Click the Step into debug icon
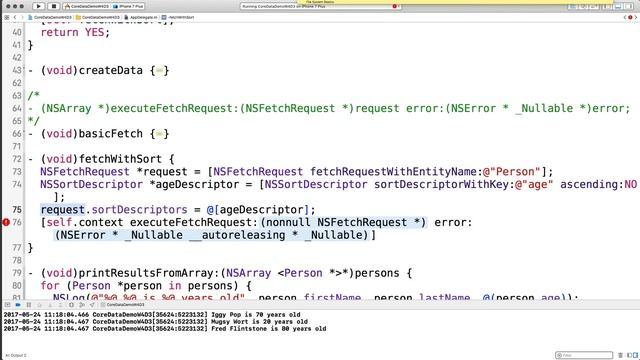Image resolution: width=640 pixels, height=360 pixels. (50, 305)
